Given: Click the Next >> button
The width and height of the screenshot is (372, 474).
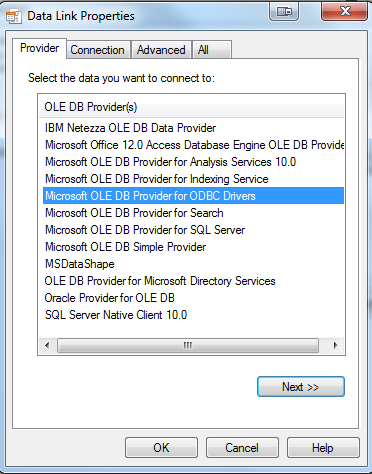Looking at the screenshot, I should click(301, 387).
